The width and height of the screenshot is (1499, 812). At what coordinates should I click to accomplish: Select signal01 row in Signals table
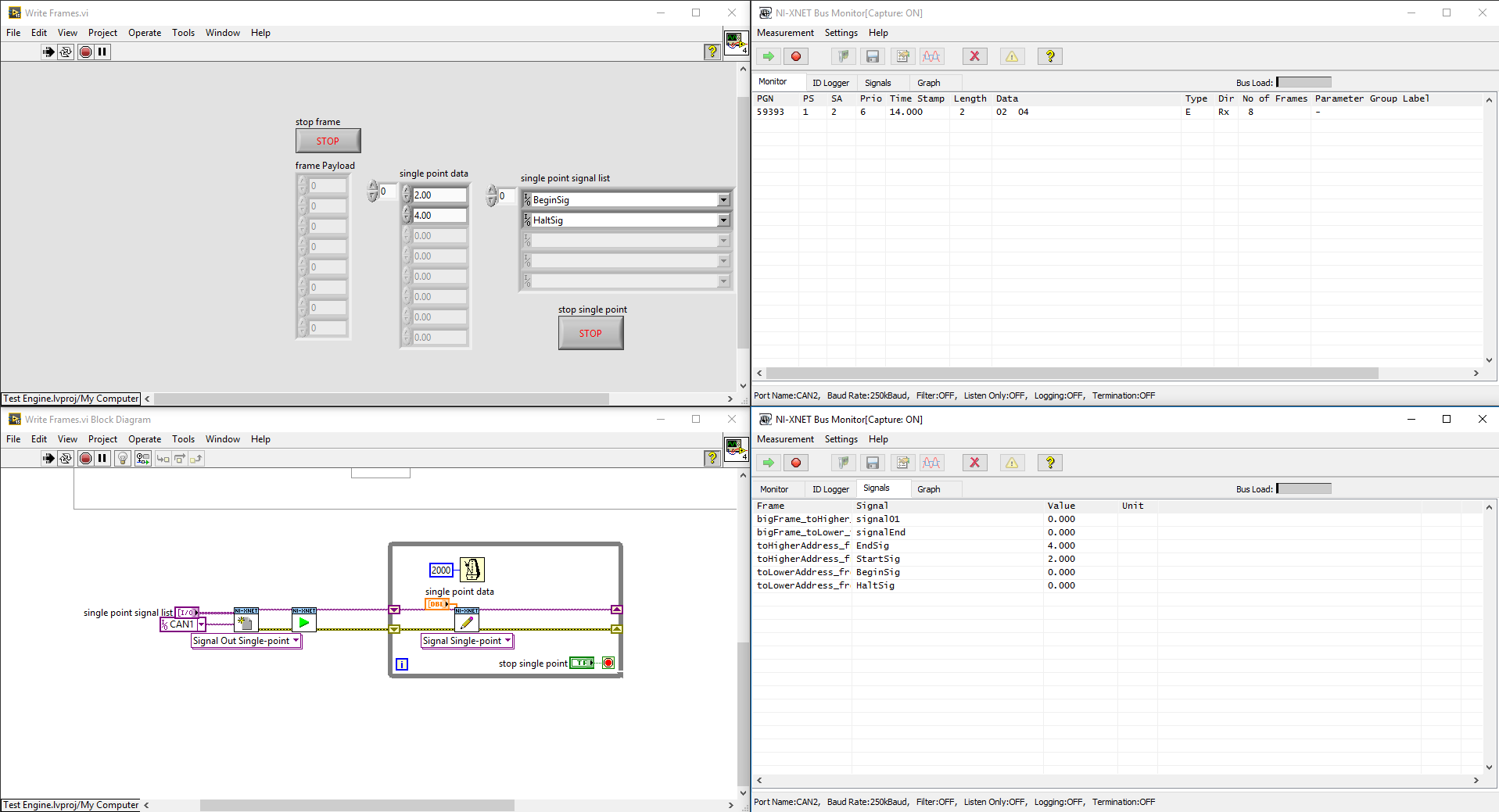(1118, 519)
